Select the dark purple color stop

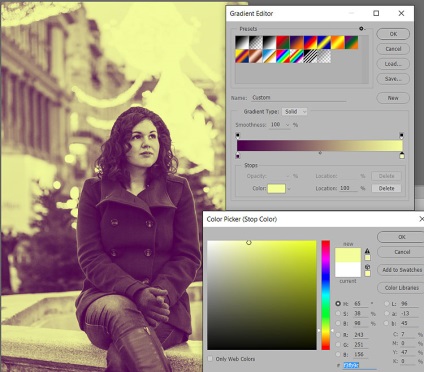tap(238, 155)
